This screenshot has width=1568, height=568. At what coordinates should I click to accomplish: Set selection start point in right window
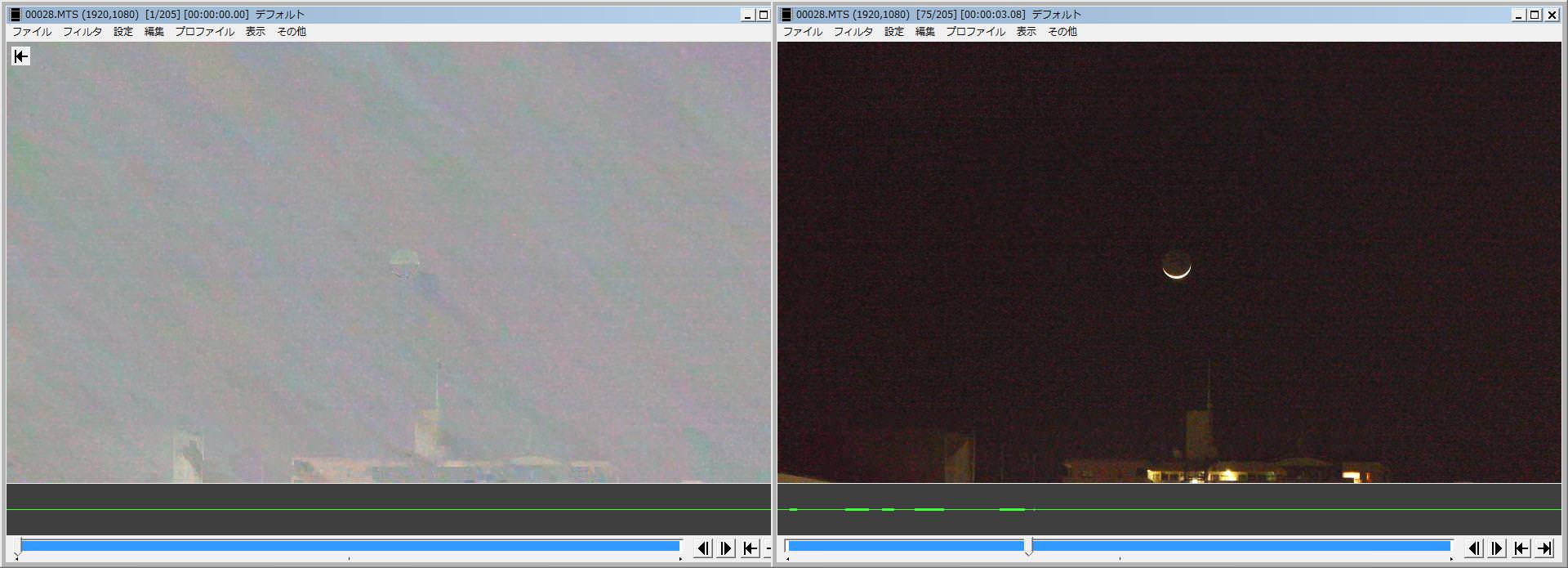(1521, 548)
